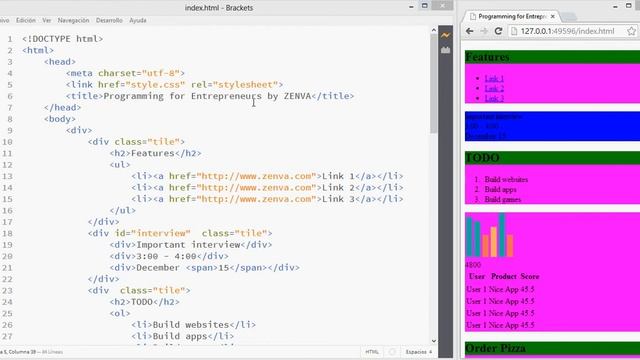The width and height of the screenshot is (640, 360).
Task: Click the editor vertical scrollbar thumb
Action: (433, 83)
